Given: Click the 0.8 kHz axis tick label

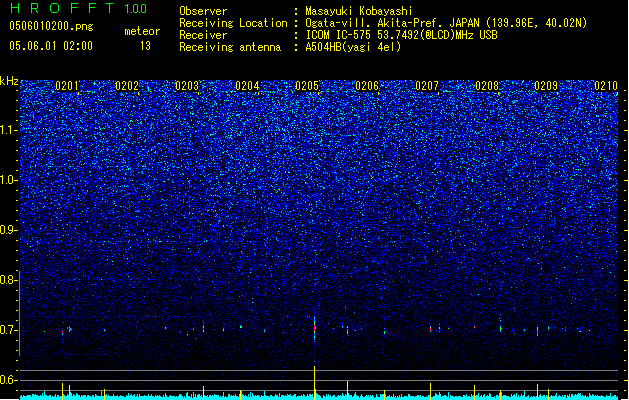Looking at the screenshot, I should 9,280.
